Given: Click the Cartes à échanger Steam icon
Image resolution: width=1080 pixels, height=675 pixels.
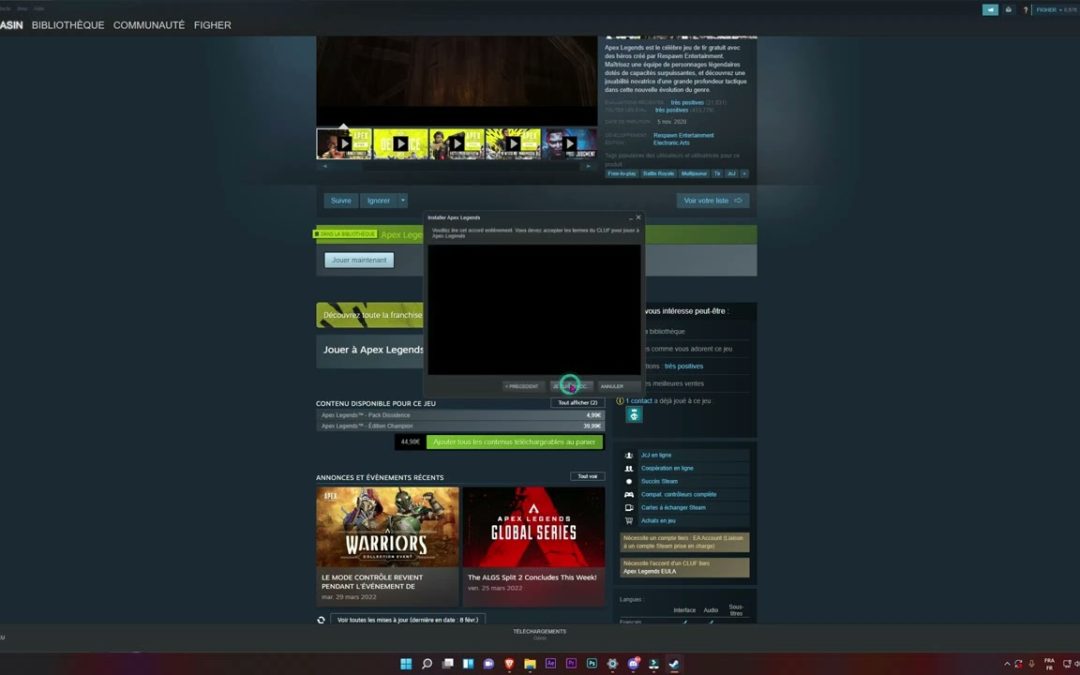Looking at the screenshot, I should (629, 508).
